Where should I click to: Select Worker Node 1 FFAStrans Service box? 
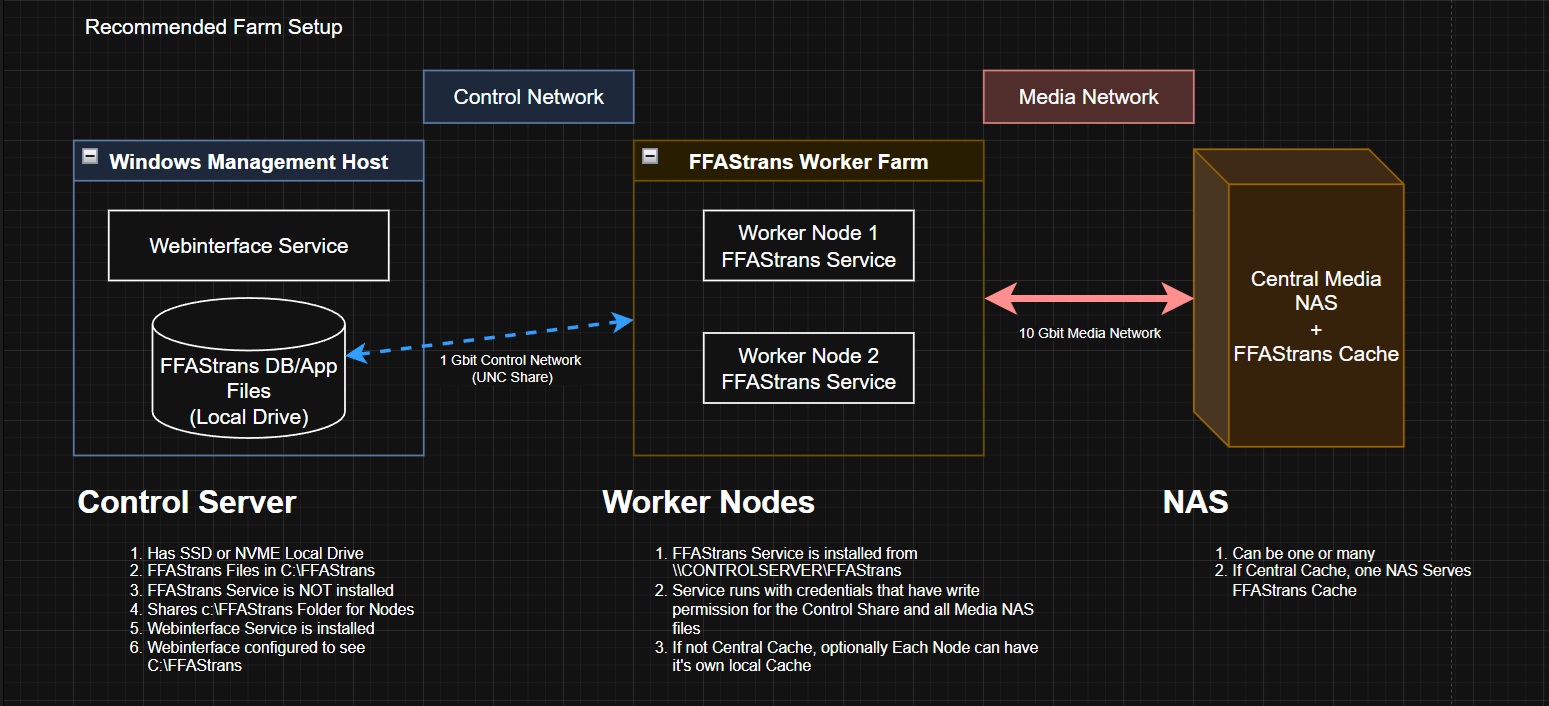pyautogui.click(x=809, y=246)
